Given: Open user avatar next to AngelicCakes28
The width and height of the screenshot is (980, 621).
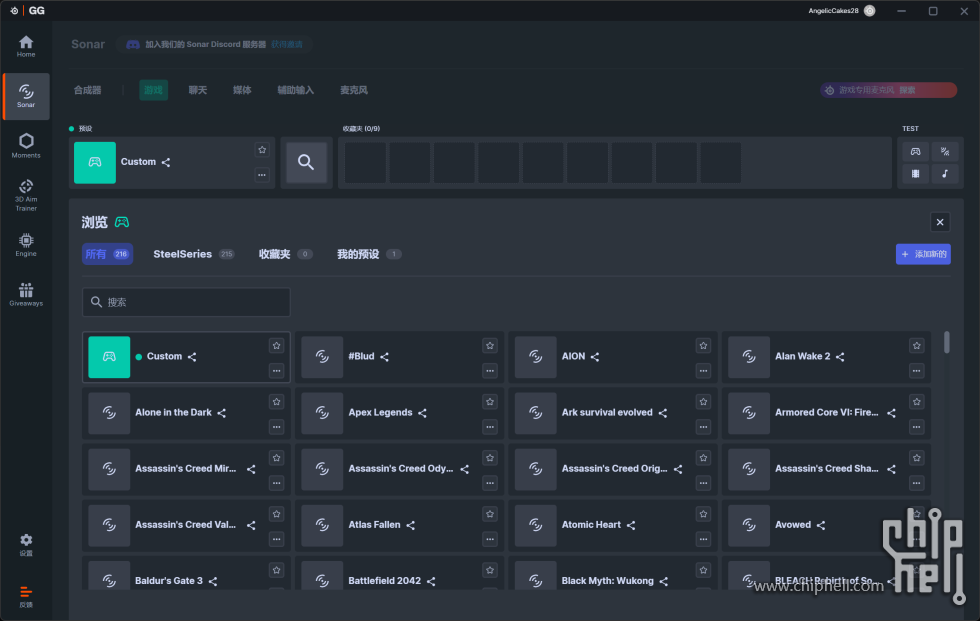Looking at the screenshot, I should pos(869,11).
